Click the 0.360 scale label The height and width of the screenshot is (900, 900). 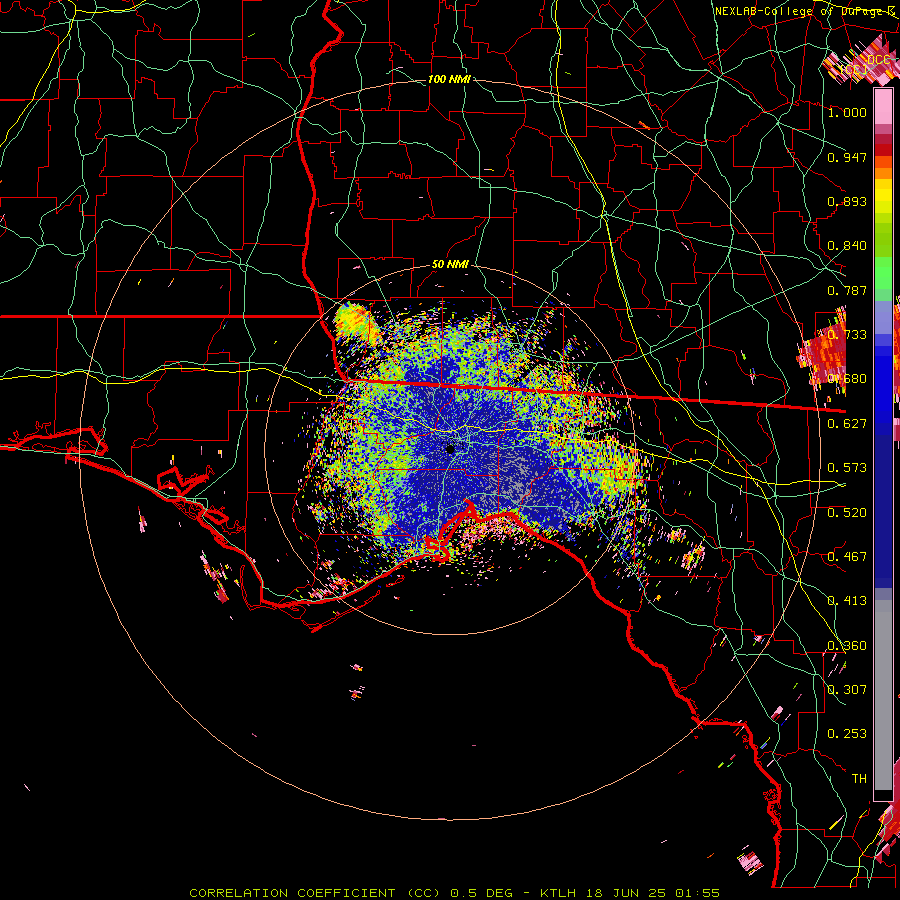click(x=847, y=645)
